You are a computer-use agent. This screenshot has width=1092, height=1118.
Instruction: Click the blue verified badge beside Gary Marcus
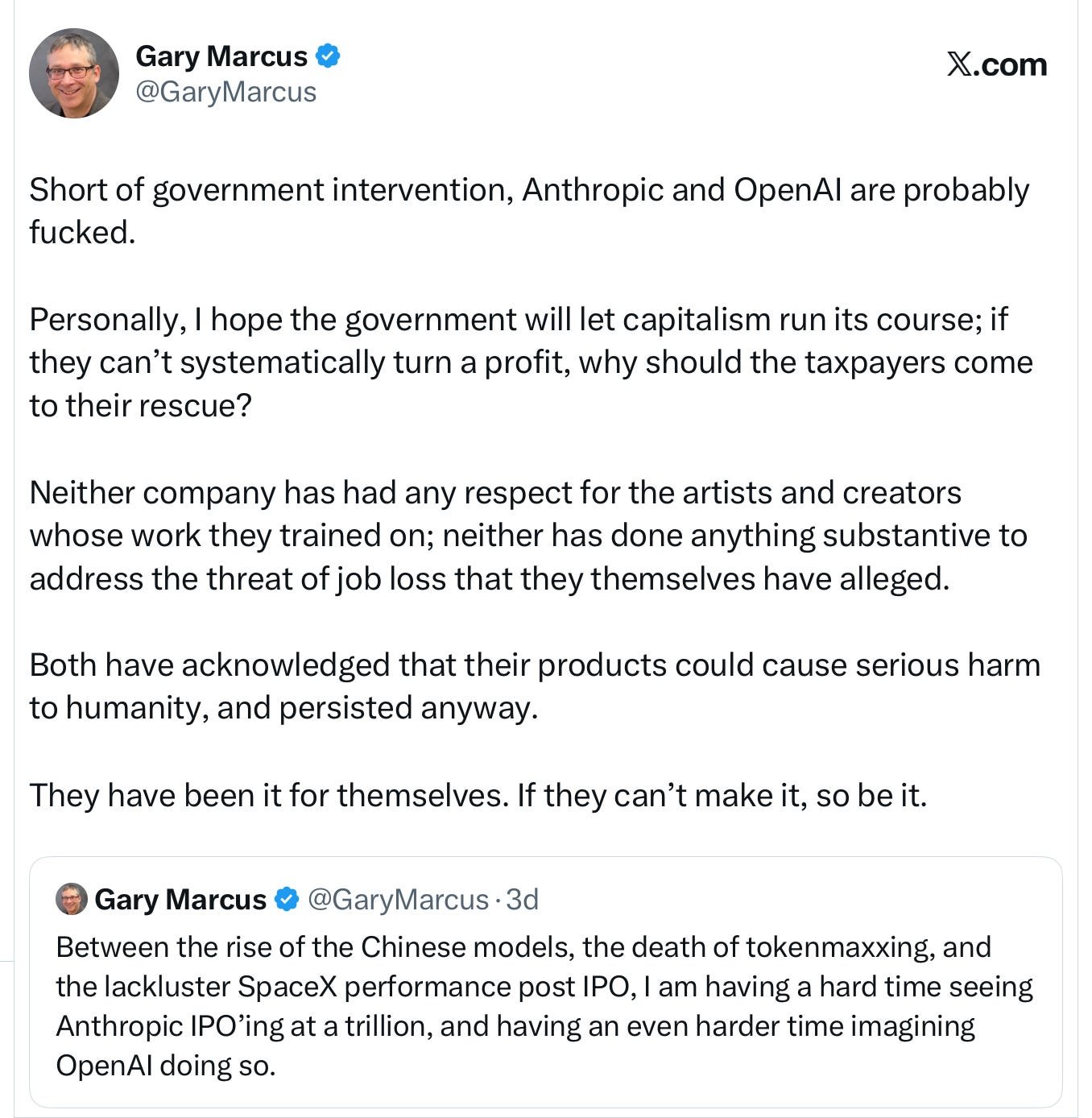[x=328, y=56]
